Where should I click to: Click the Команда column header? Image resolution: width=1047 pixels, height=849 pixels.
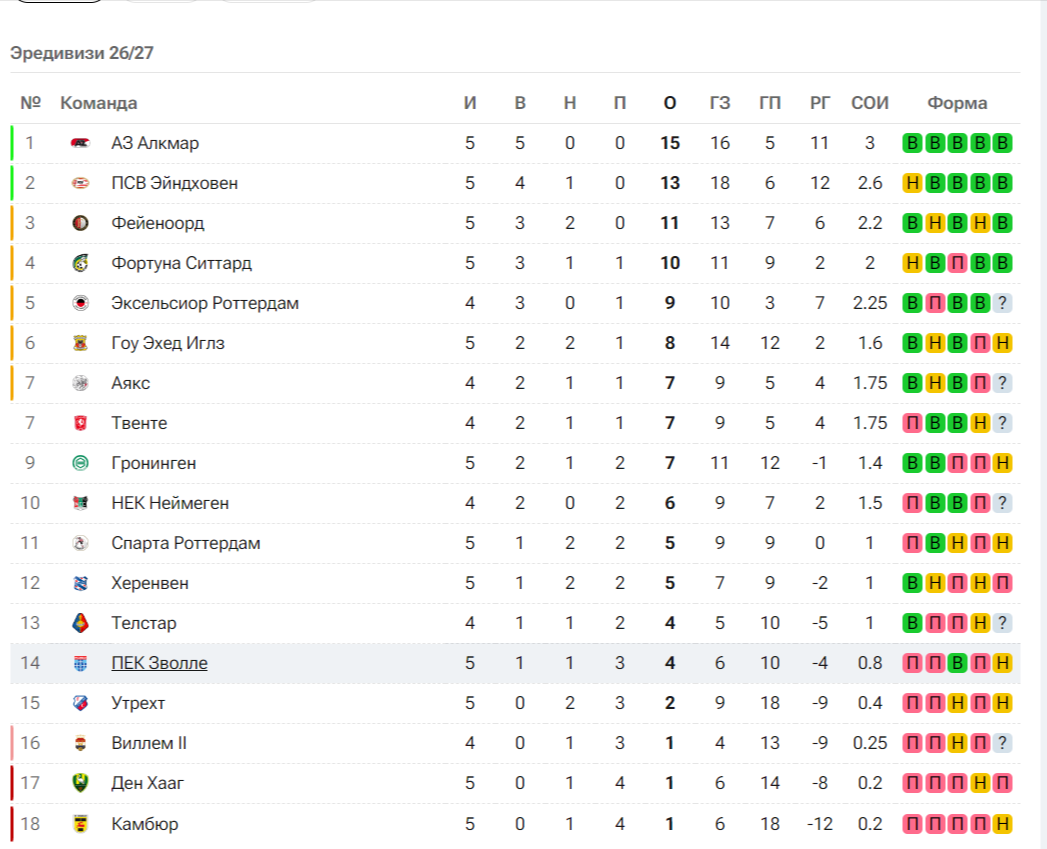[99, 103]
